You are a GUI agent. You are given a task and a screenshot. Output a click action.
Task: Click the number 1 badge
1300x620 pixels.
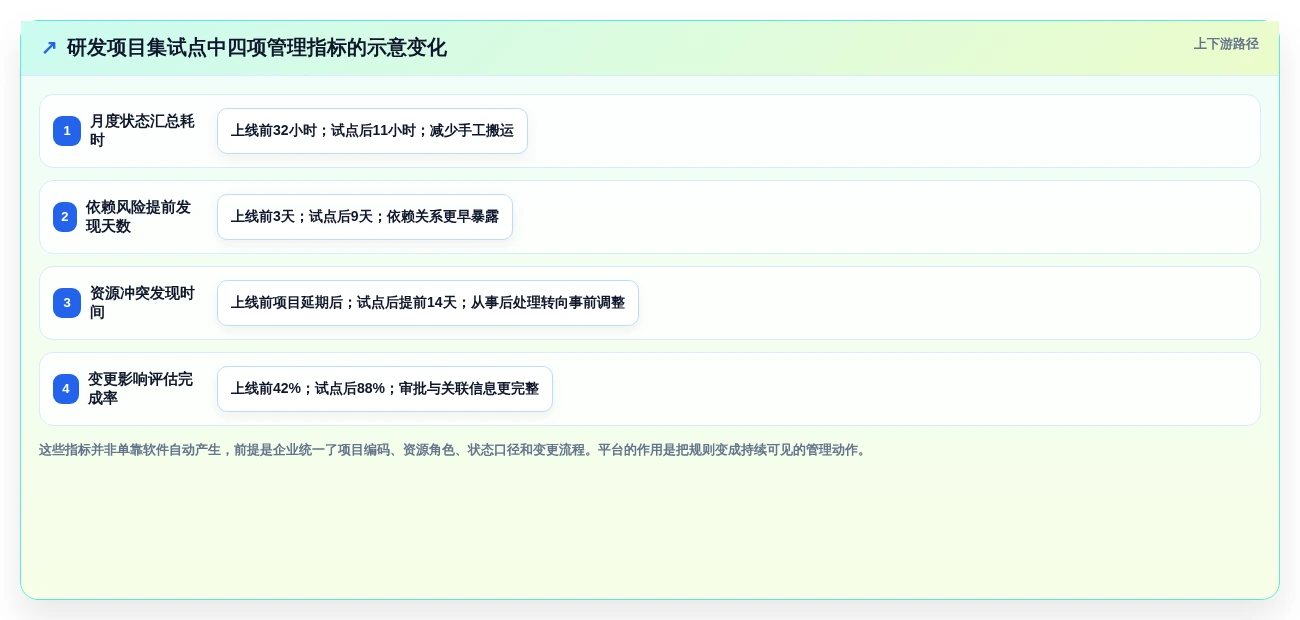click(x=67, y=131)
